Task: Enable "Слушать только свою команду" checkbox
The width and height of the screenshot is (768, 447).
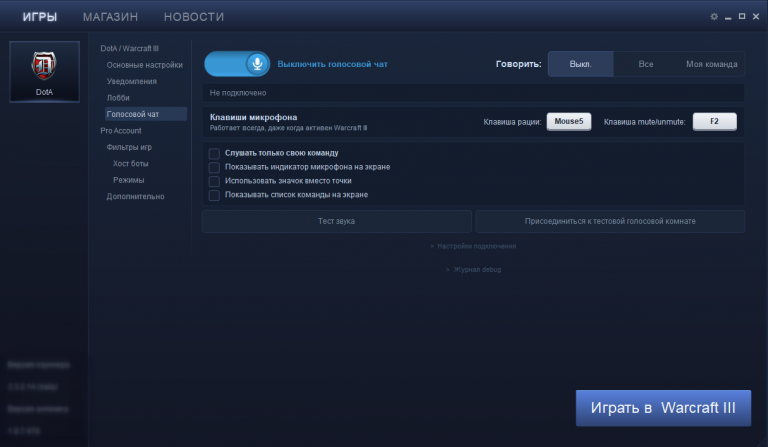Action: tap(214, 153)
